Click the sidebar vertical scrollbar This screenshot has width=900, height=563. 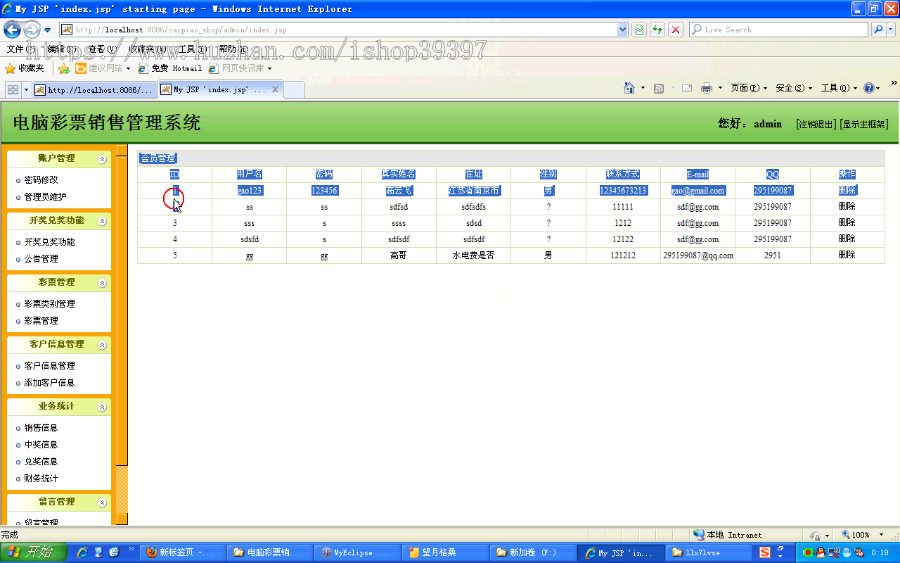[122, 335]
